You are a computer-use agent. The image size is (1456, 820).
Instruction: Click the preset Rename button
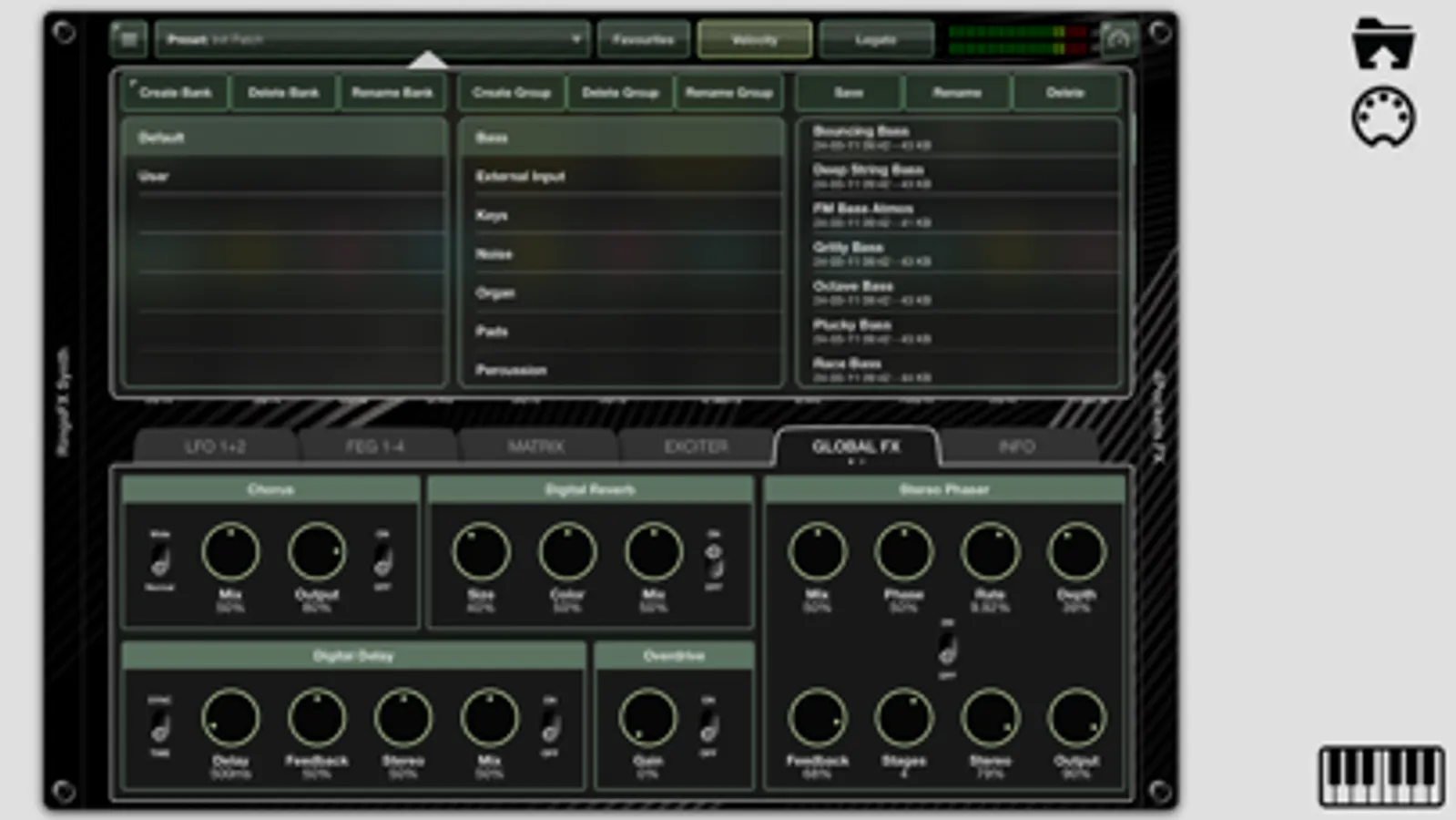coord(957,92)
